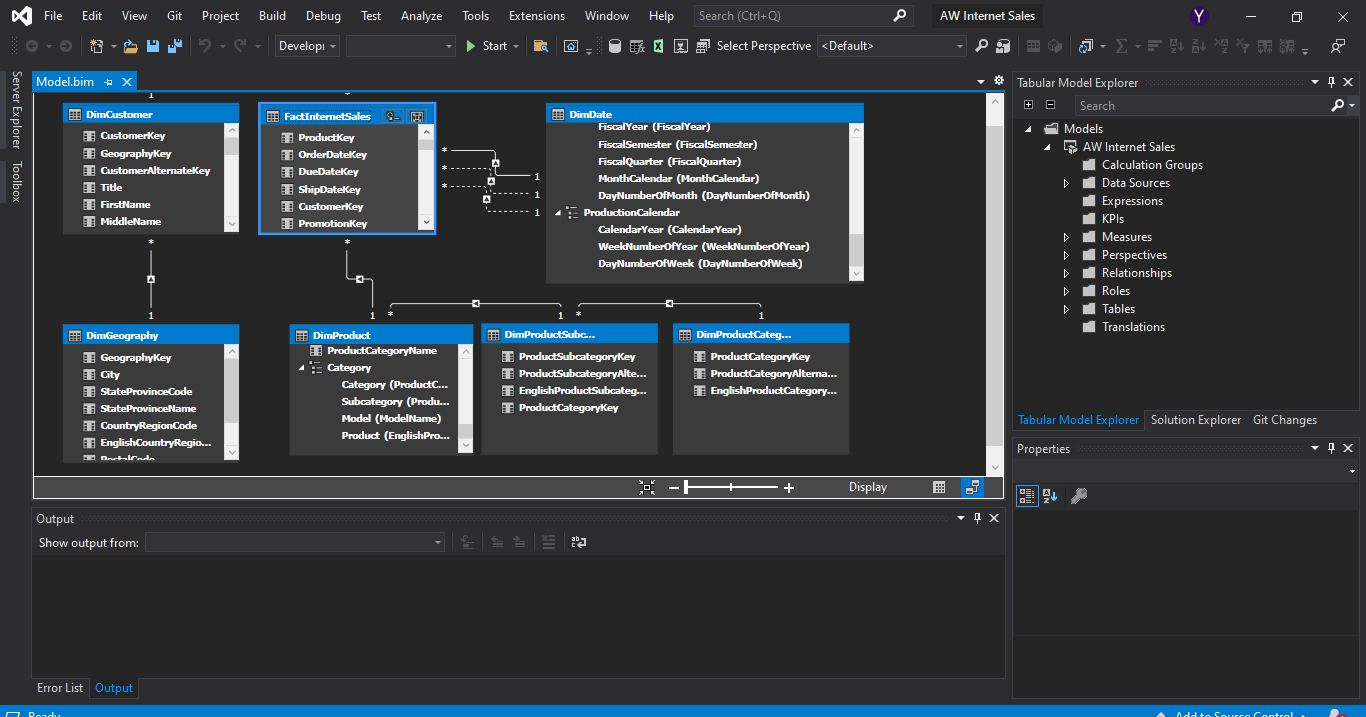Viewport: 1366px width, 717px height.
Task: Expand the Tables node
Action: [x=1066, y=309]
